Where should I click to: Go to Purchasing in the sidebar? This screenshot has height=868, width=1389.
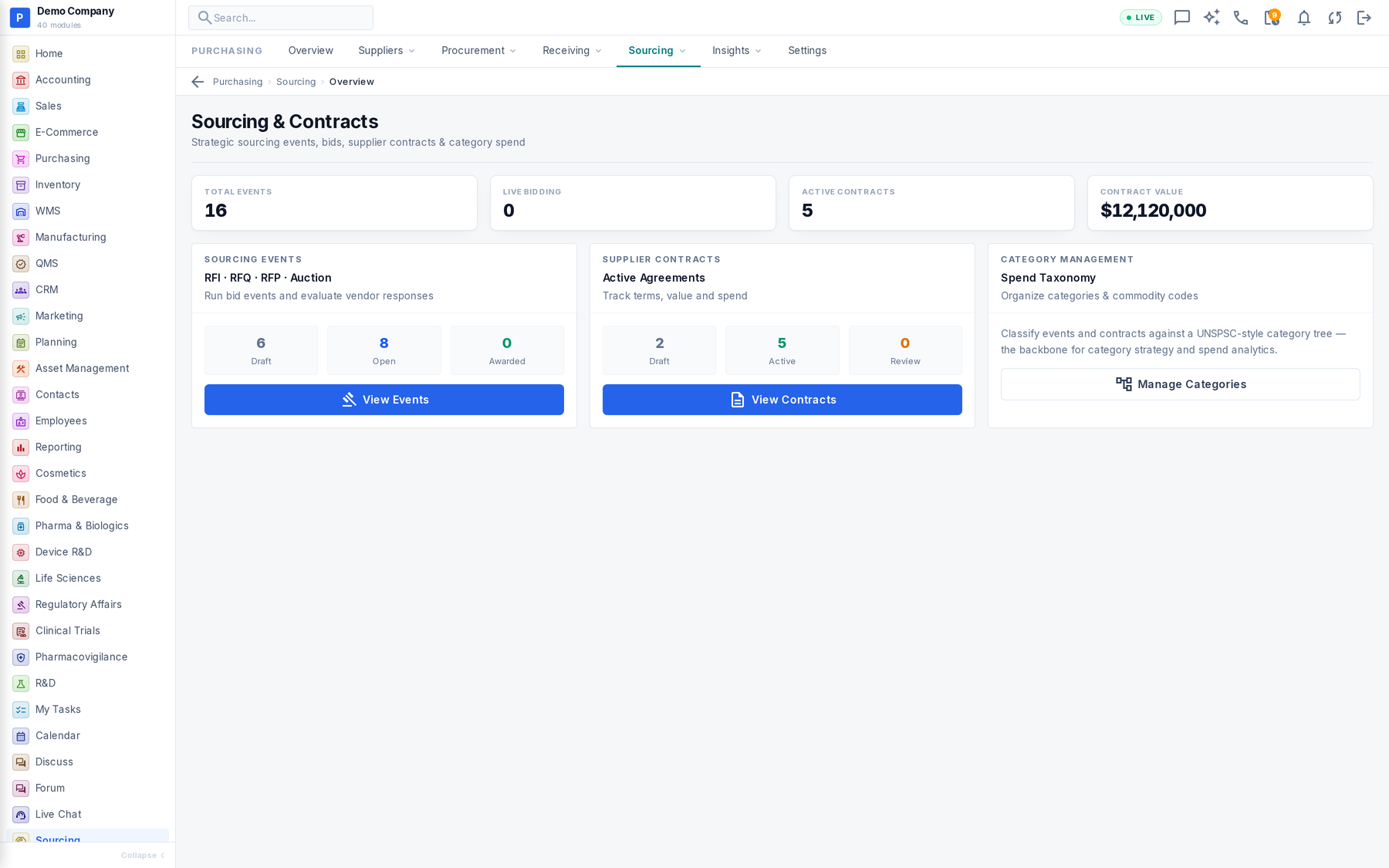click(87, 159)
